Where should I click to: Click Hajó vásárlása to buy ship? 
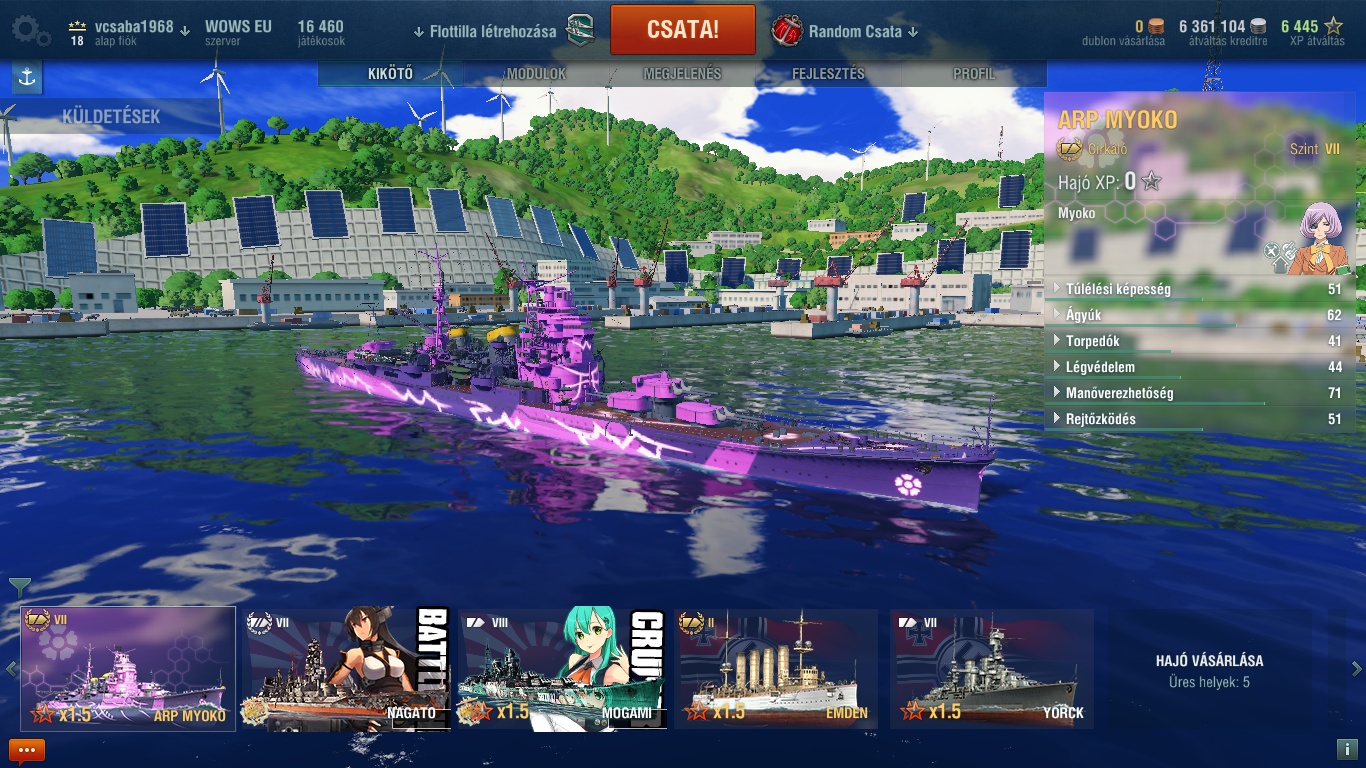(1209, 661)
